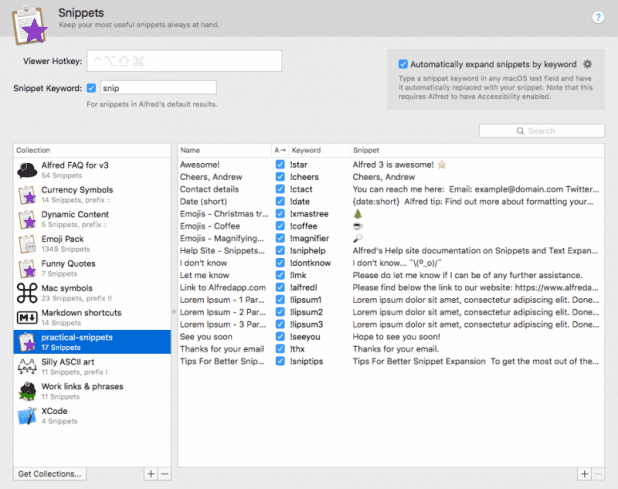Viewport: 618px width, 489px height.
Task: Select the Mac symbols collection
Action: tap(92, 293)
